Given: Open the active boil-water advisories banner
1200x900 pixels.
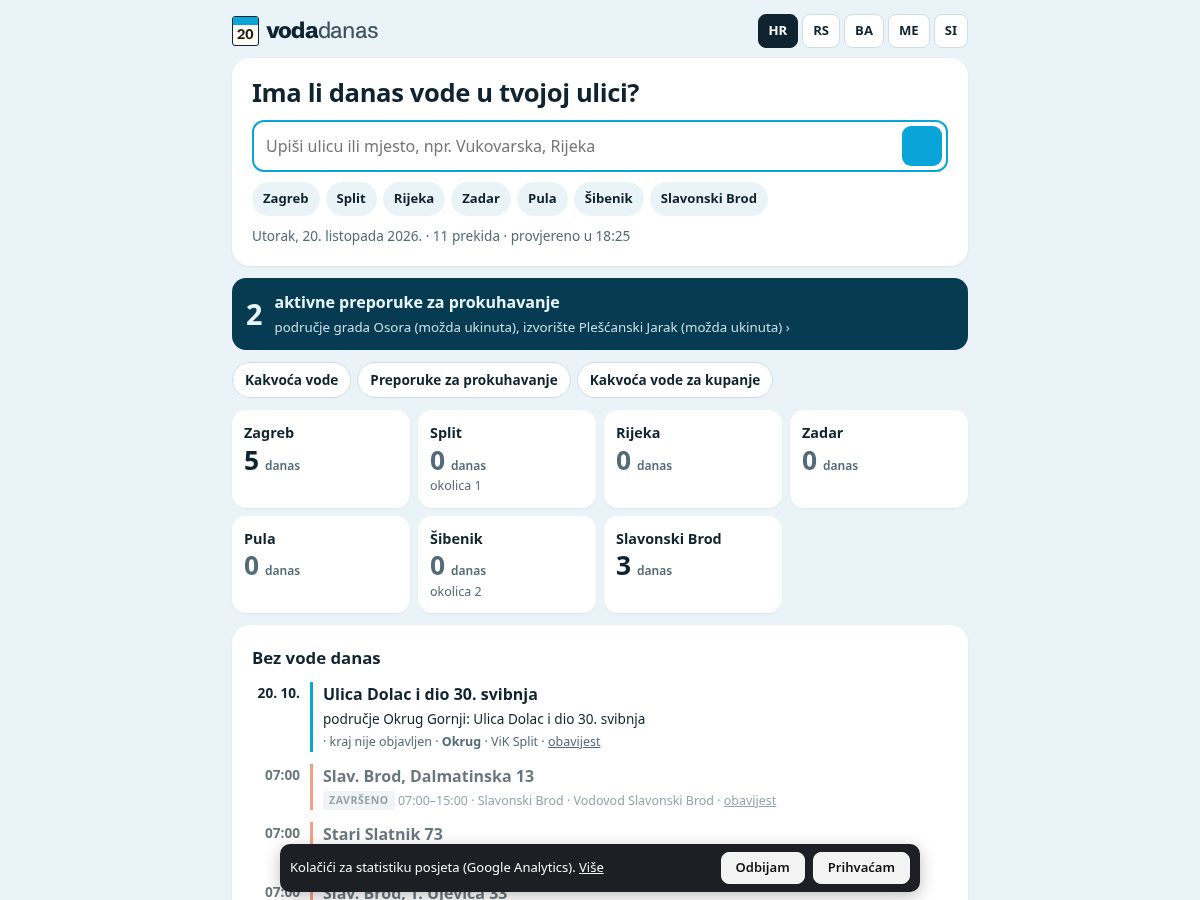Looking at the screenshot, I should tap(600, 314).
